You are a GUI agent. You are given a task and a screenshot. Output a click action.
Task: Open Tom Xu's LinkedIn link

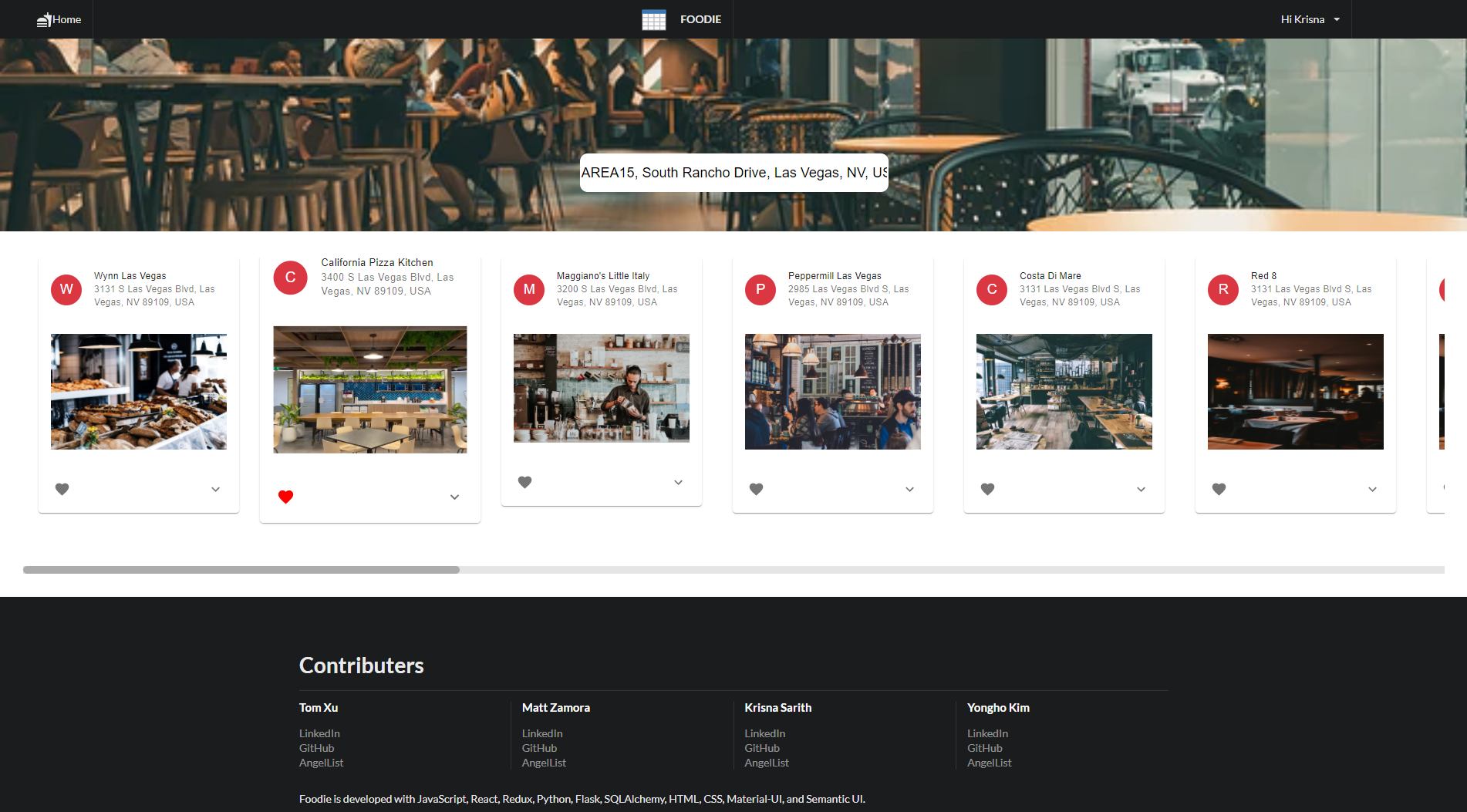pyautogui.click(x=319, y=733)
